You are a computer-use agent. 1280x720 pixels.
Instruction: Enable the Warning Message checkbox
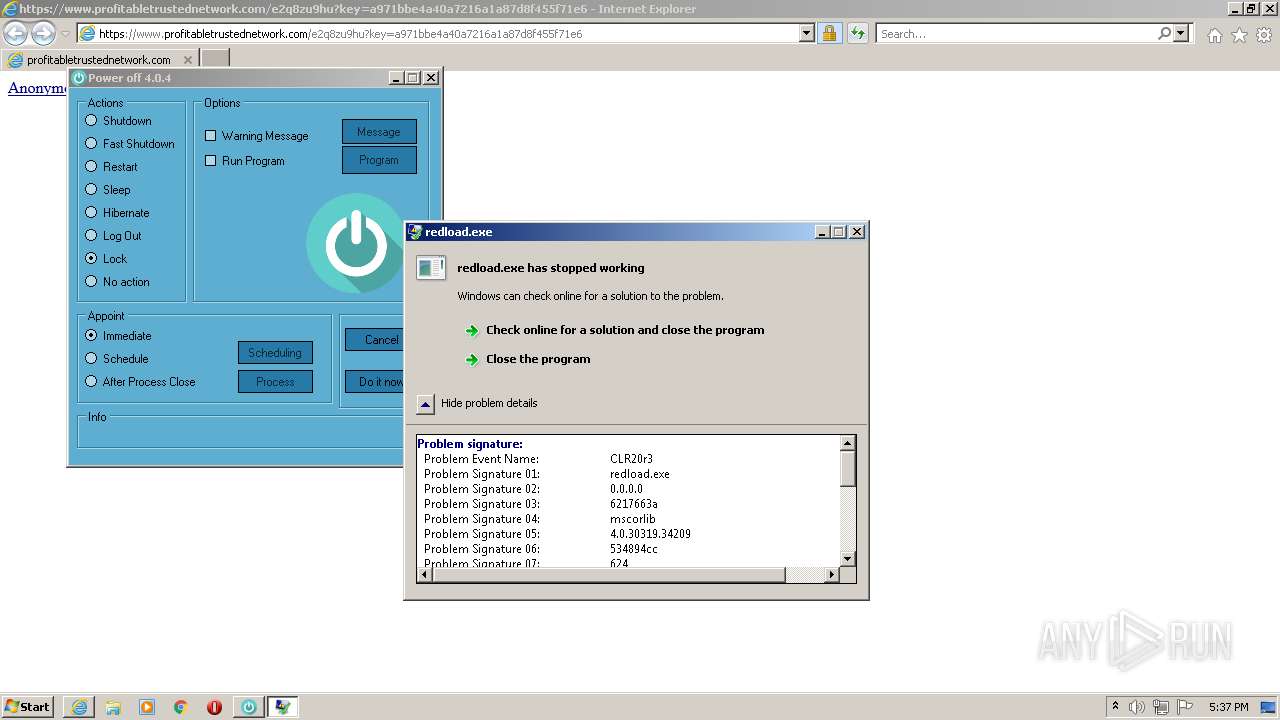(x=210, y=136)
